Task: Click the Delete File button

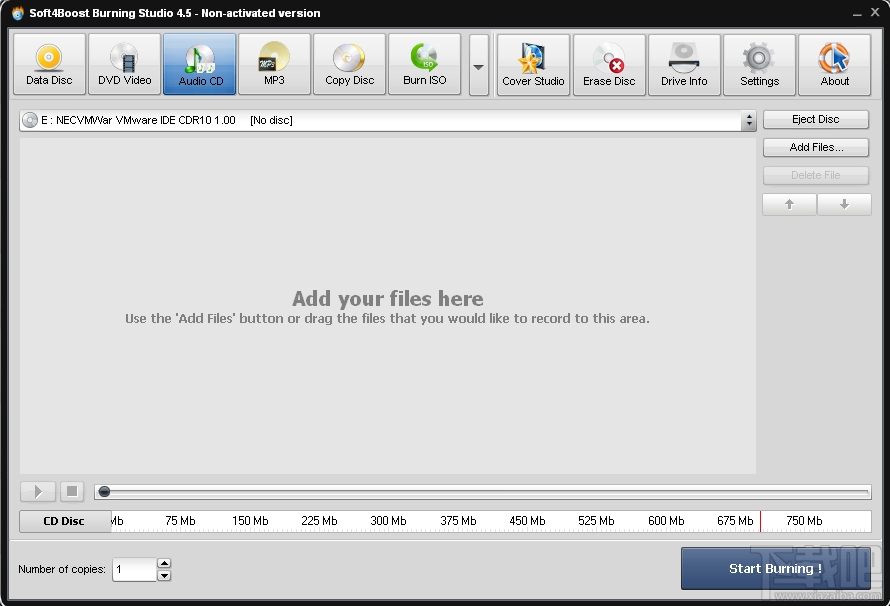Action: (x=816, y=175)
